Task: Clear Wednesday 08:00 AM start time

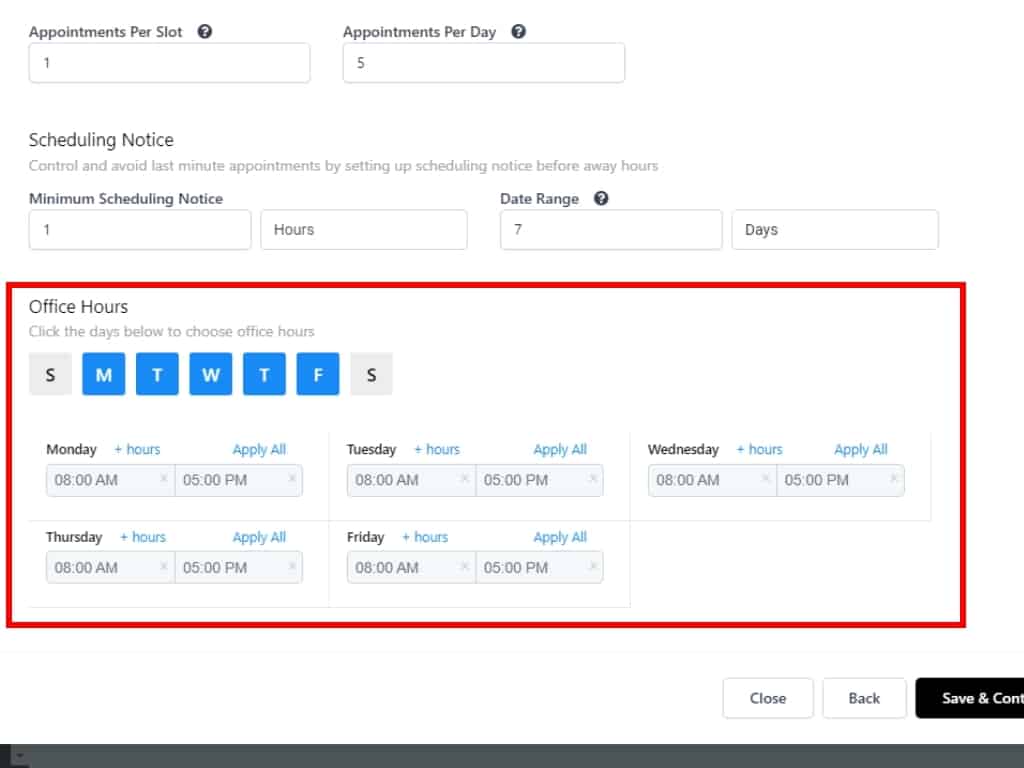Action: click(x=766, y=479)
